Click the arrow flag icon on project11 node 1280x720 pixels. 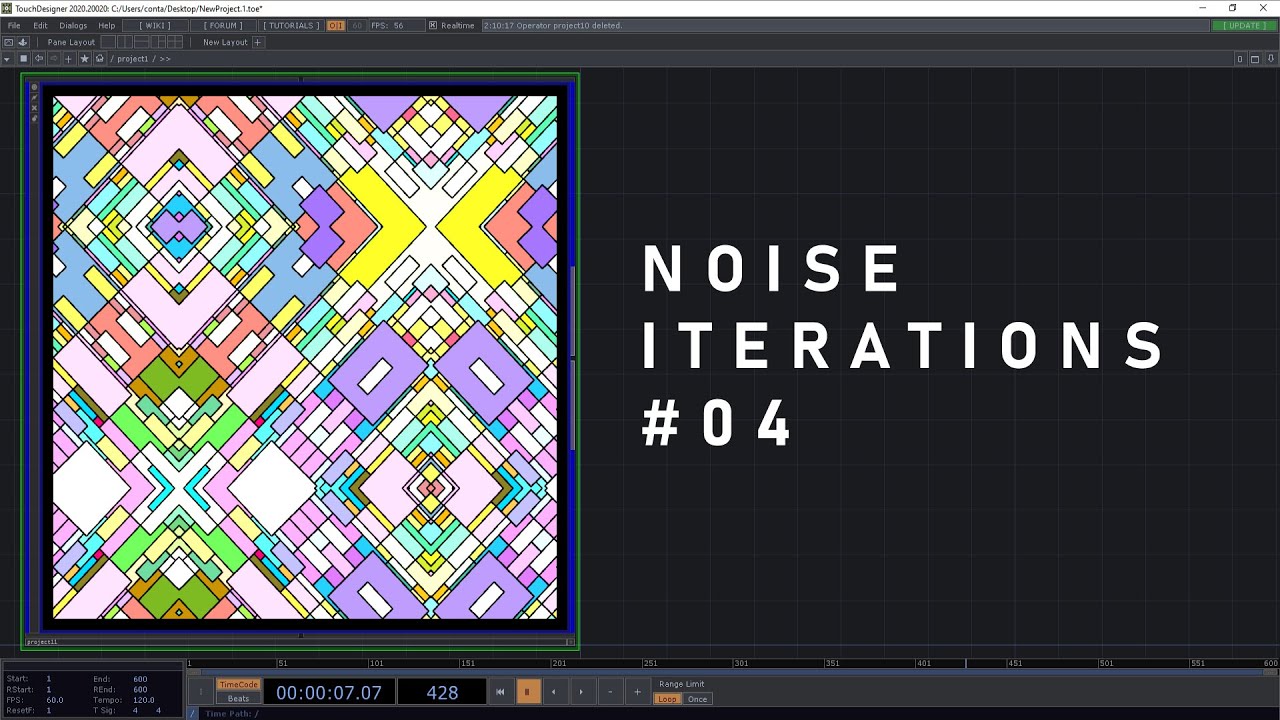[34, 98]
